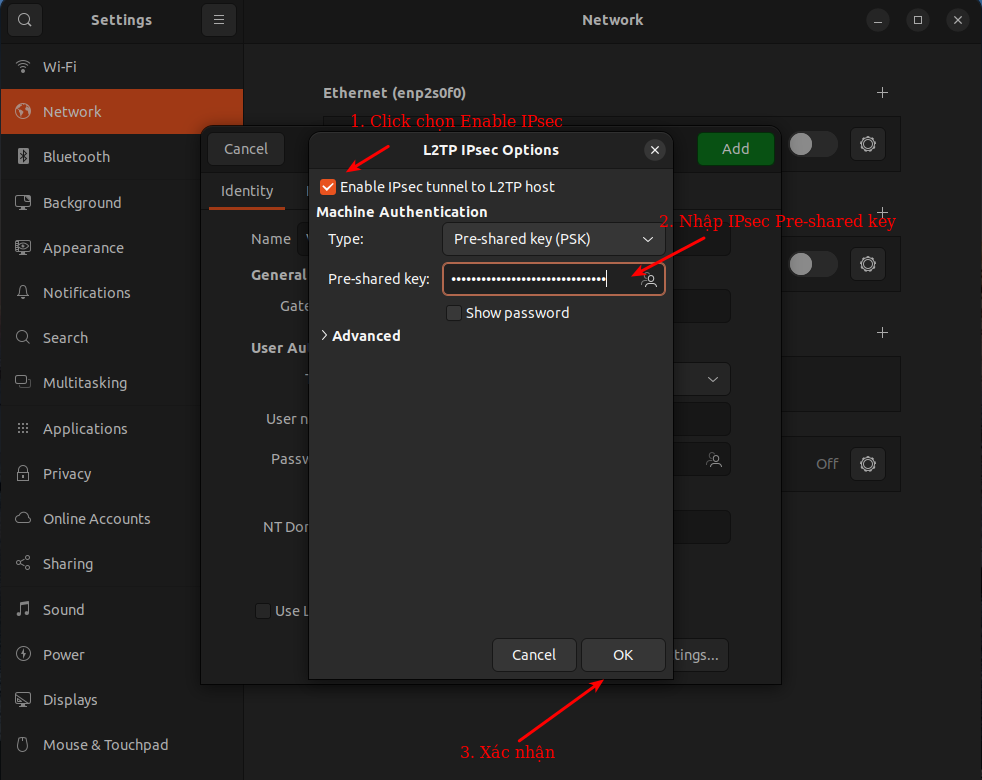Screen dimensions: 982x780
Task: Toggle the second connection switch in the Network panel
Action: [x=812, y=264]
